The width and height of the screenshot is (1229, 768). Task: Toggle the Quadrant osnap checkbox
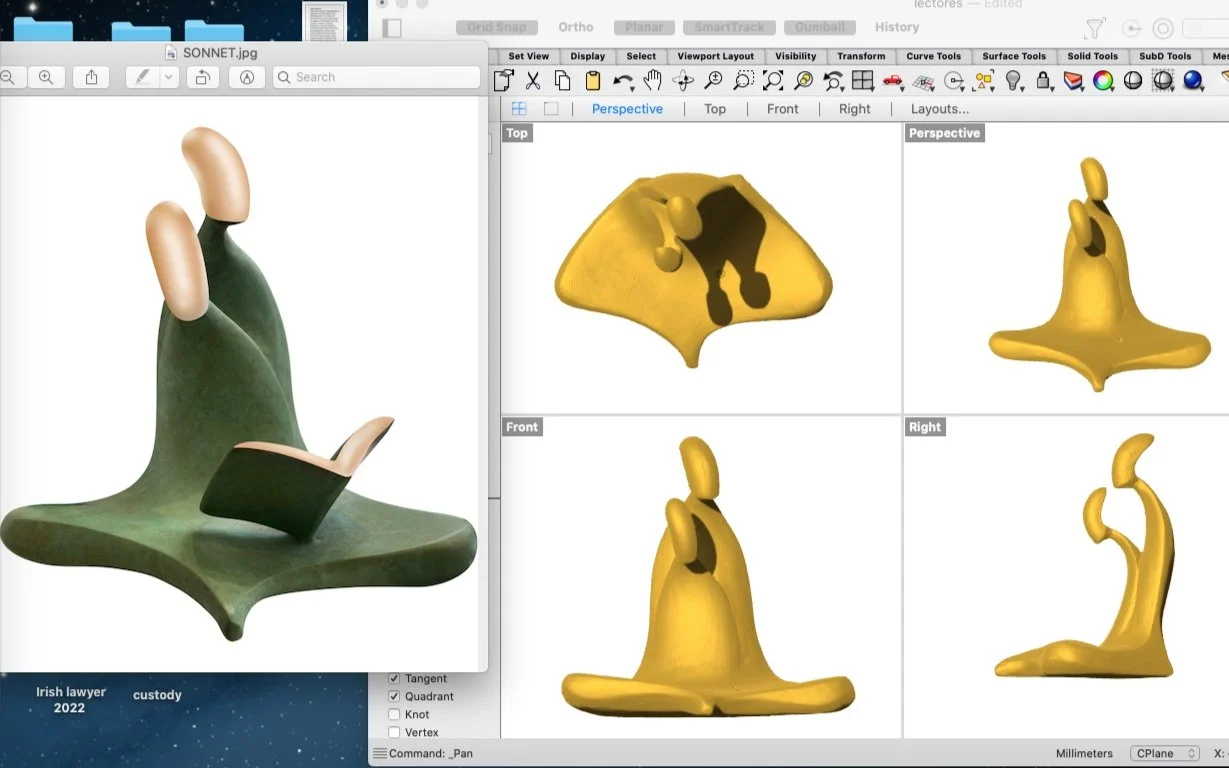tap(394, 697)
